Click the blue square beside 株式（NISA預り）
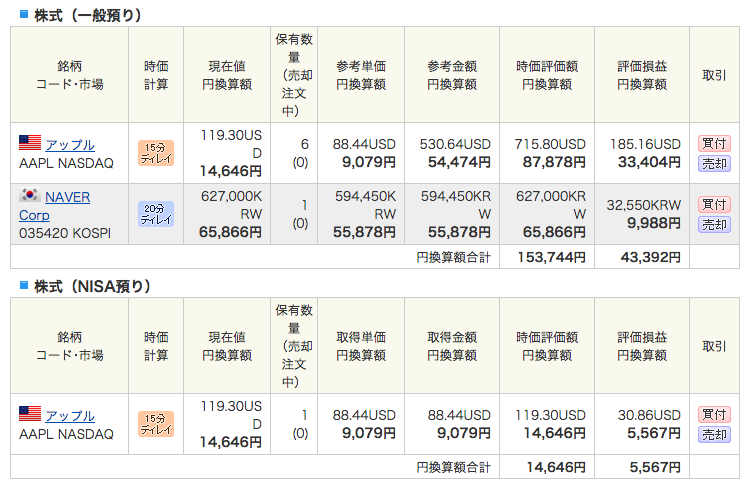This screenshot has height=493, width=749. tap(24, 285)
